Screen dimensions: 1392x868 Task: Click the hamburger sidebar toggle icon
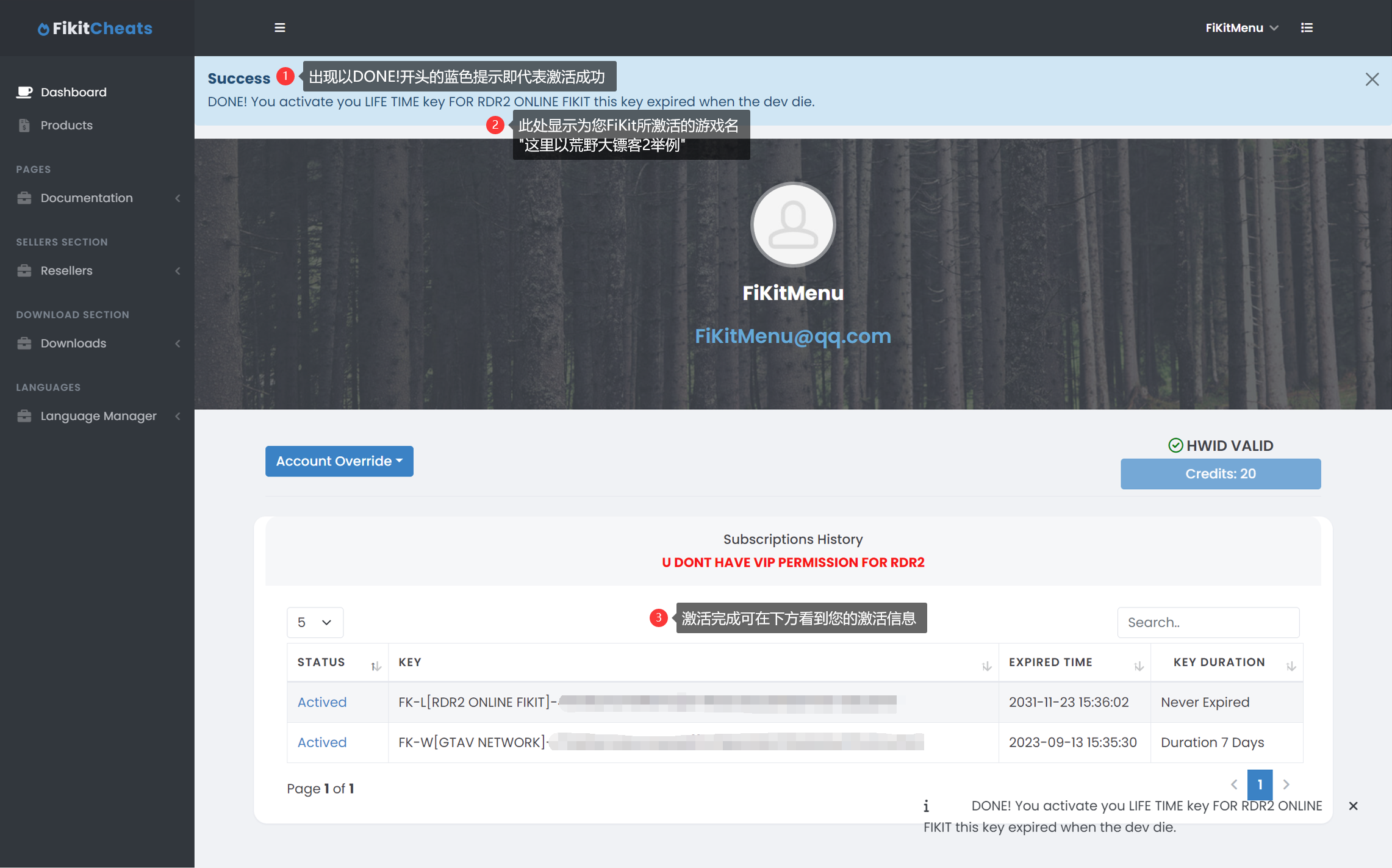[x=280, y=27]
